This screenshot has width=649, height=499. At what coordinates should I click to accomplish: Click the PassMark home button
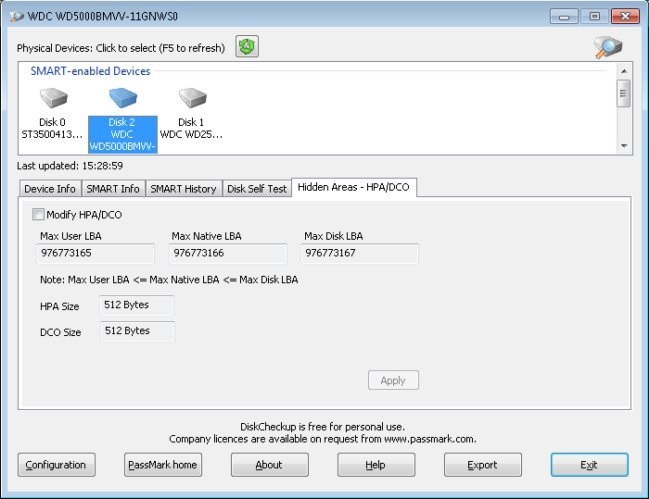point(163,465)
